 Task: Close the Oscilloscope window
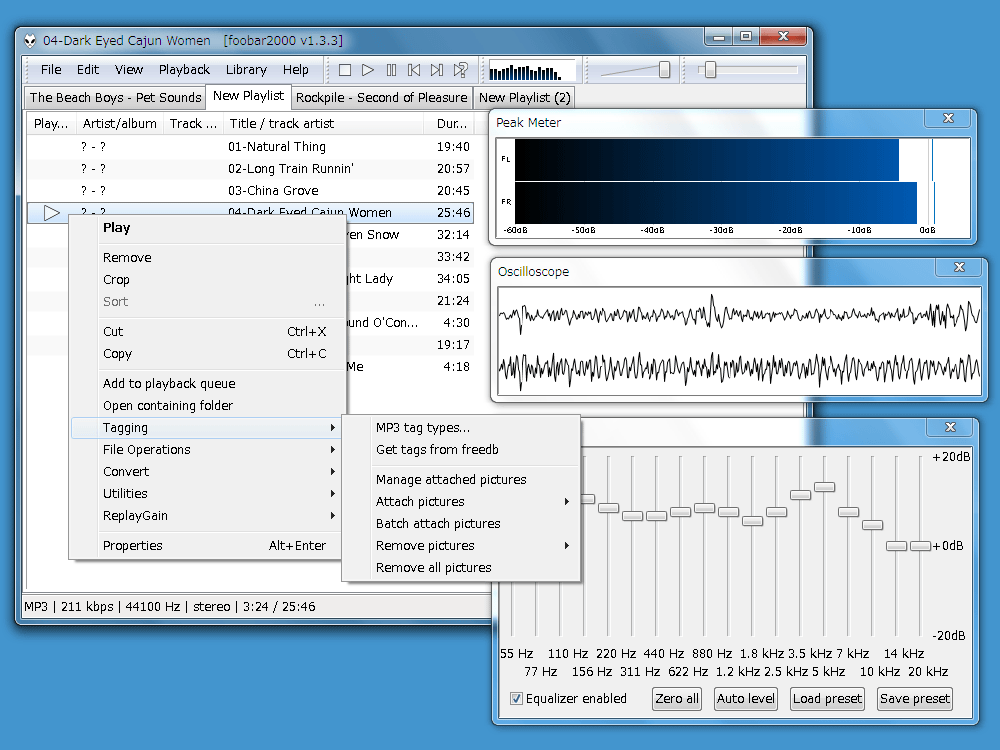959,267
